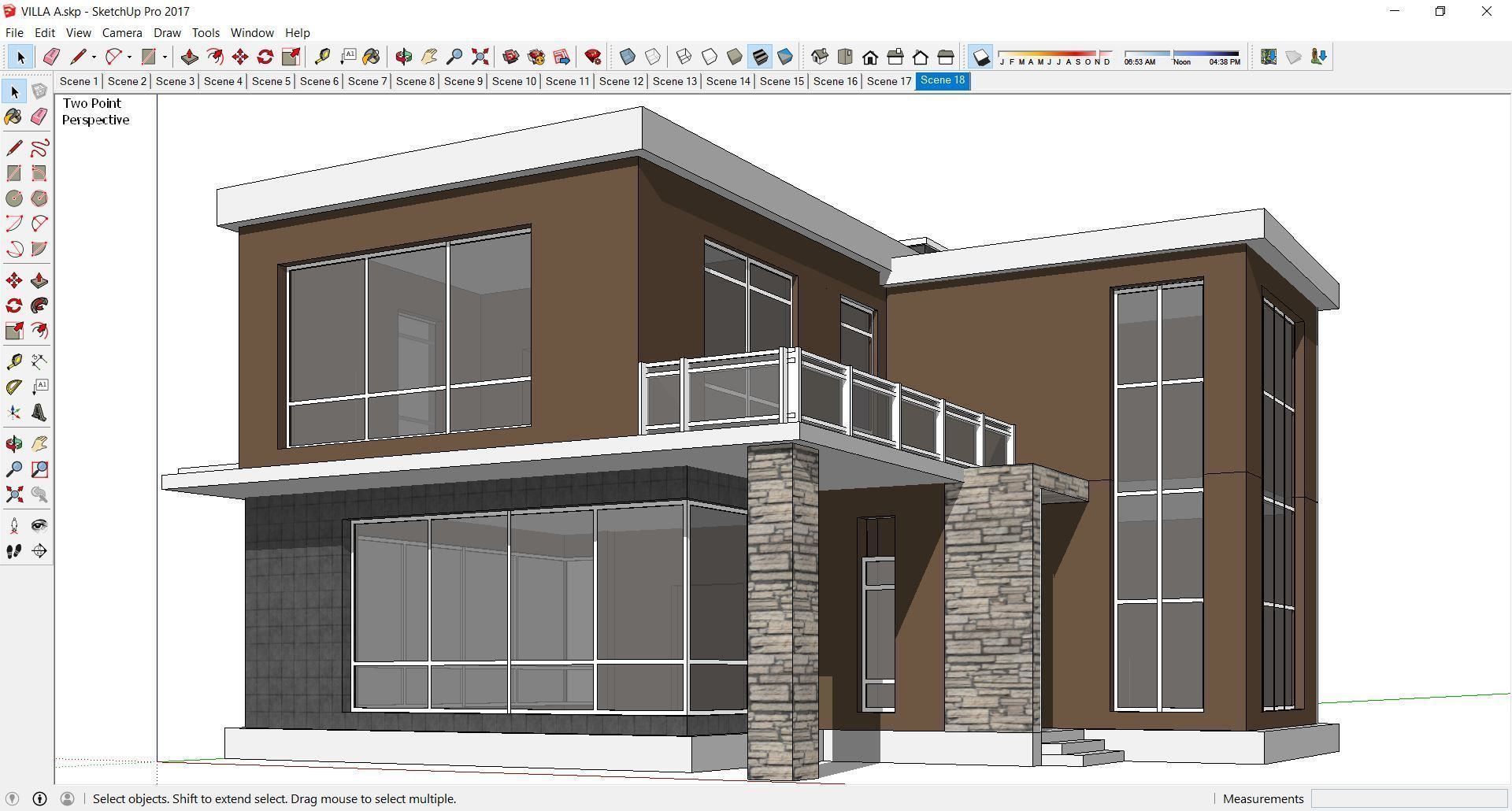Select the Pie arc tool
This screenshot has height=811, width=1512.
pyautogui.click(x=39, y=249)
